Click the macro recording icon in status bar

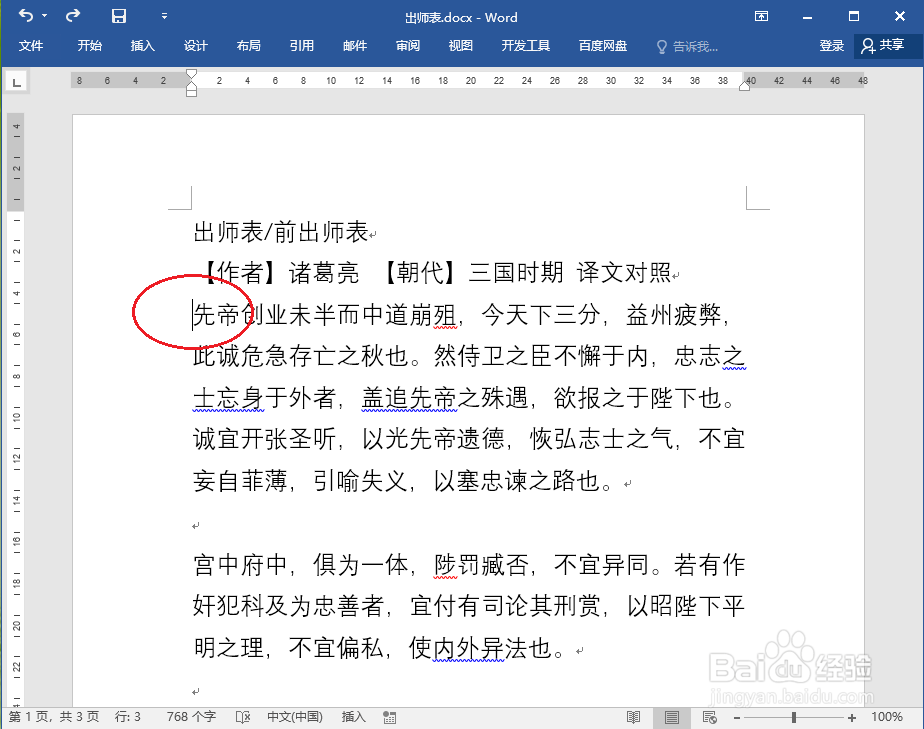388,716
